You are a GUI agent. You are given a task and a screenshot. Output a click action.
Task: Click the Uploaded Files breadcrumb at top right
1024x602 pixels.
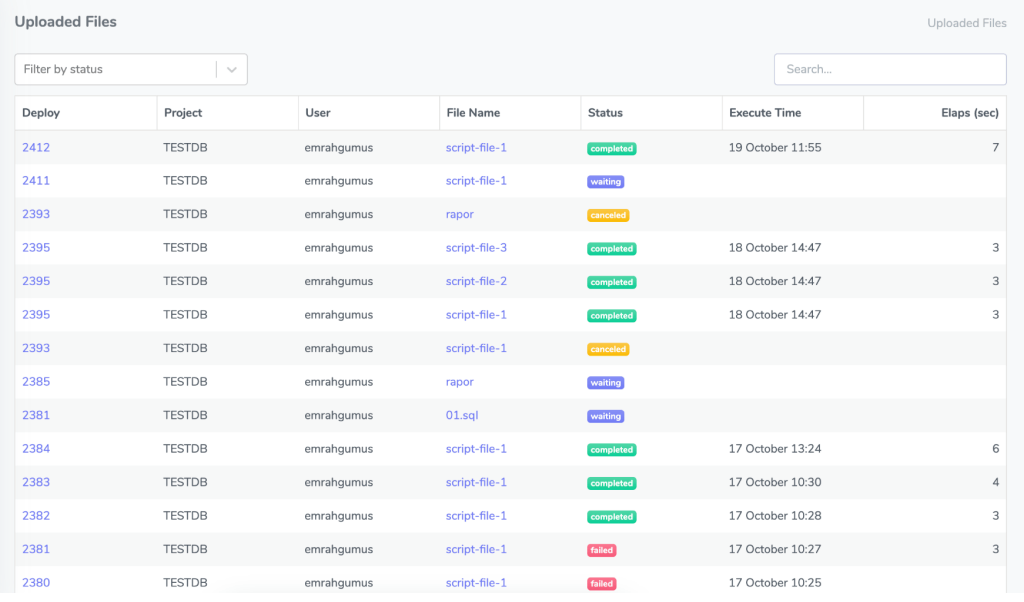click(x=966, y=23)
